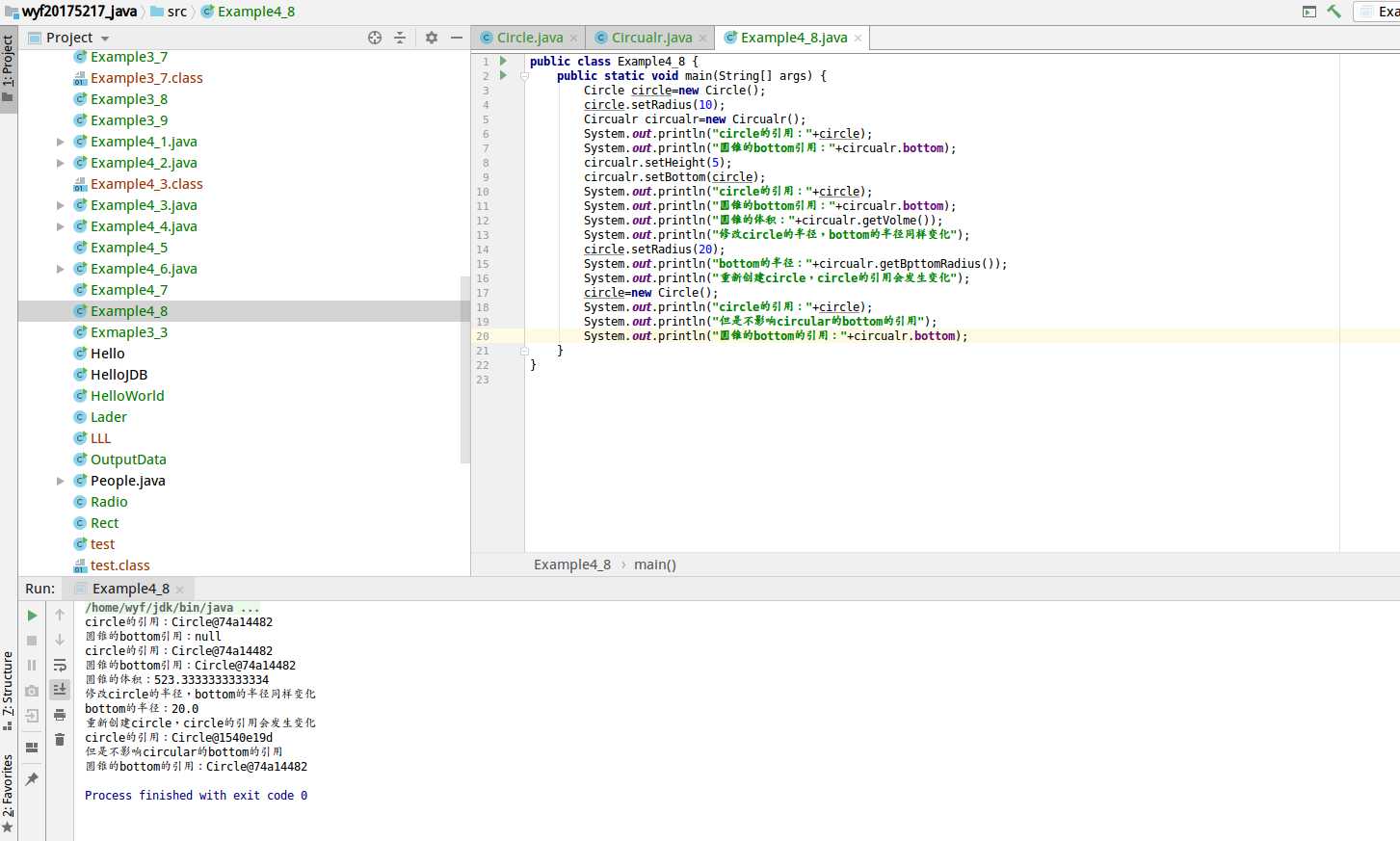Open the Project panel settings gear

point(432,38)
